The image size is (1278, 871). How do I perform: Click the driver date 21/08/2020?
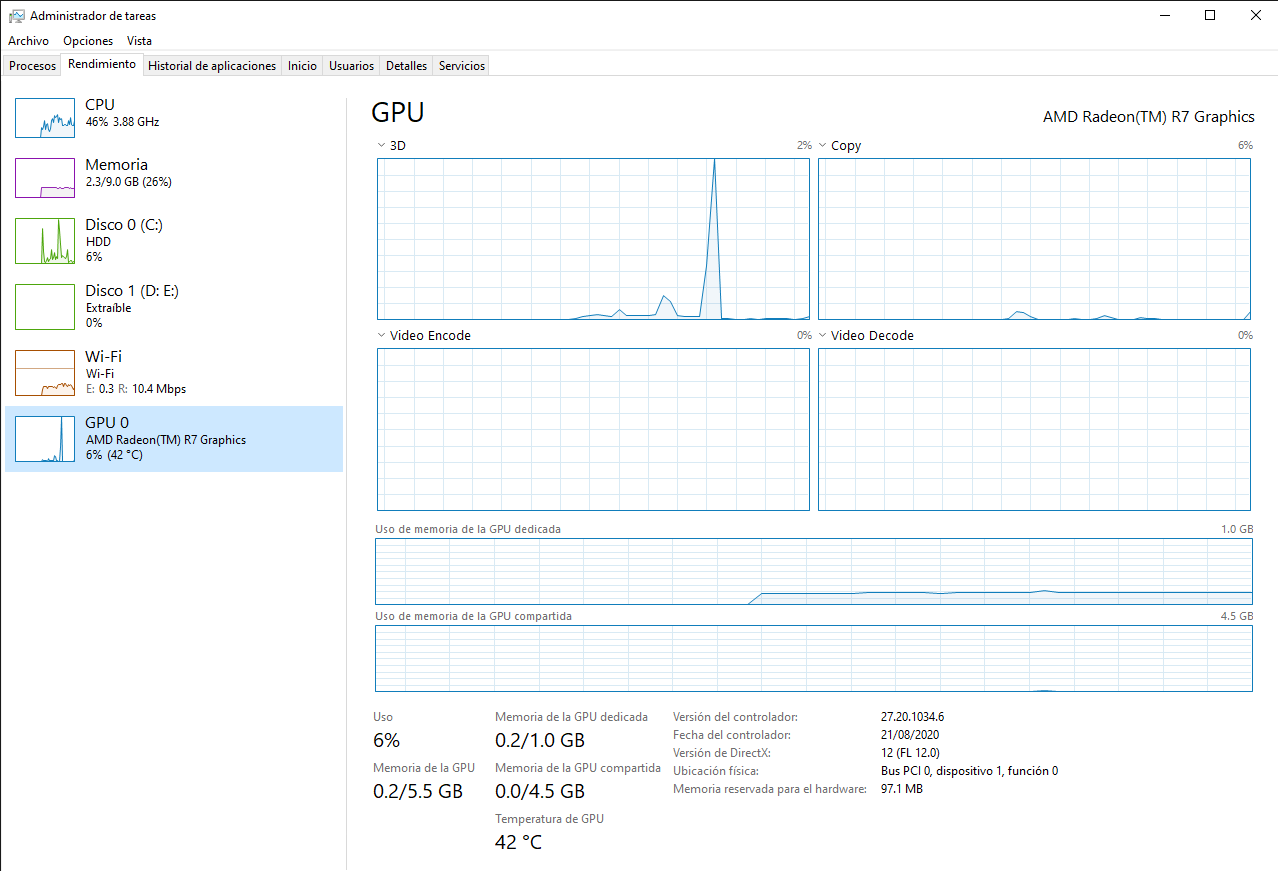point(909,735)
